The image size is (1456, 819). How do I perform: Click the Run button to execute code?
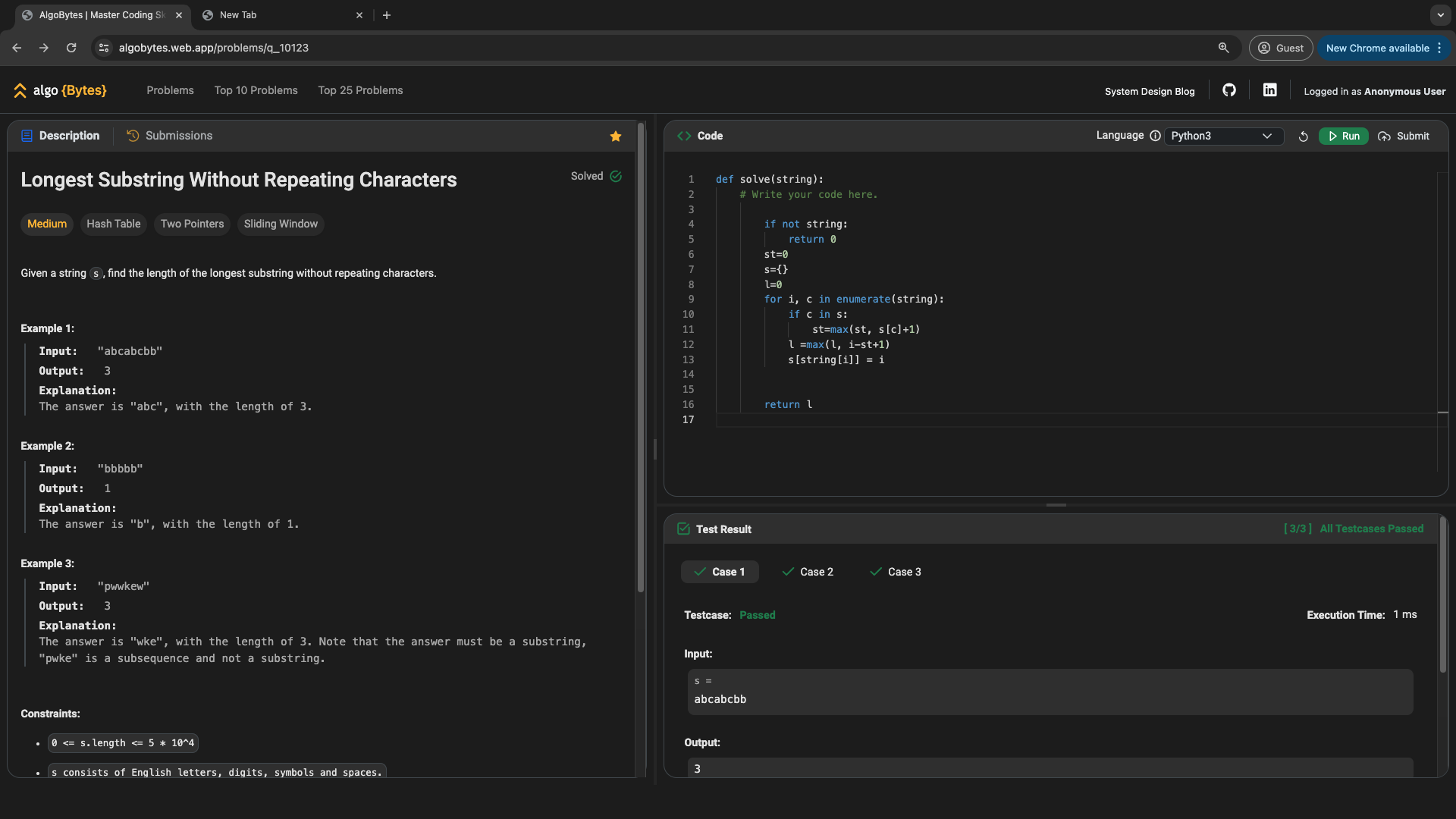coord(1343,136)
